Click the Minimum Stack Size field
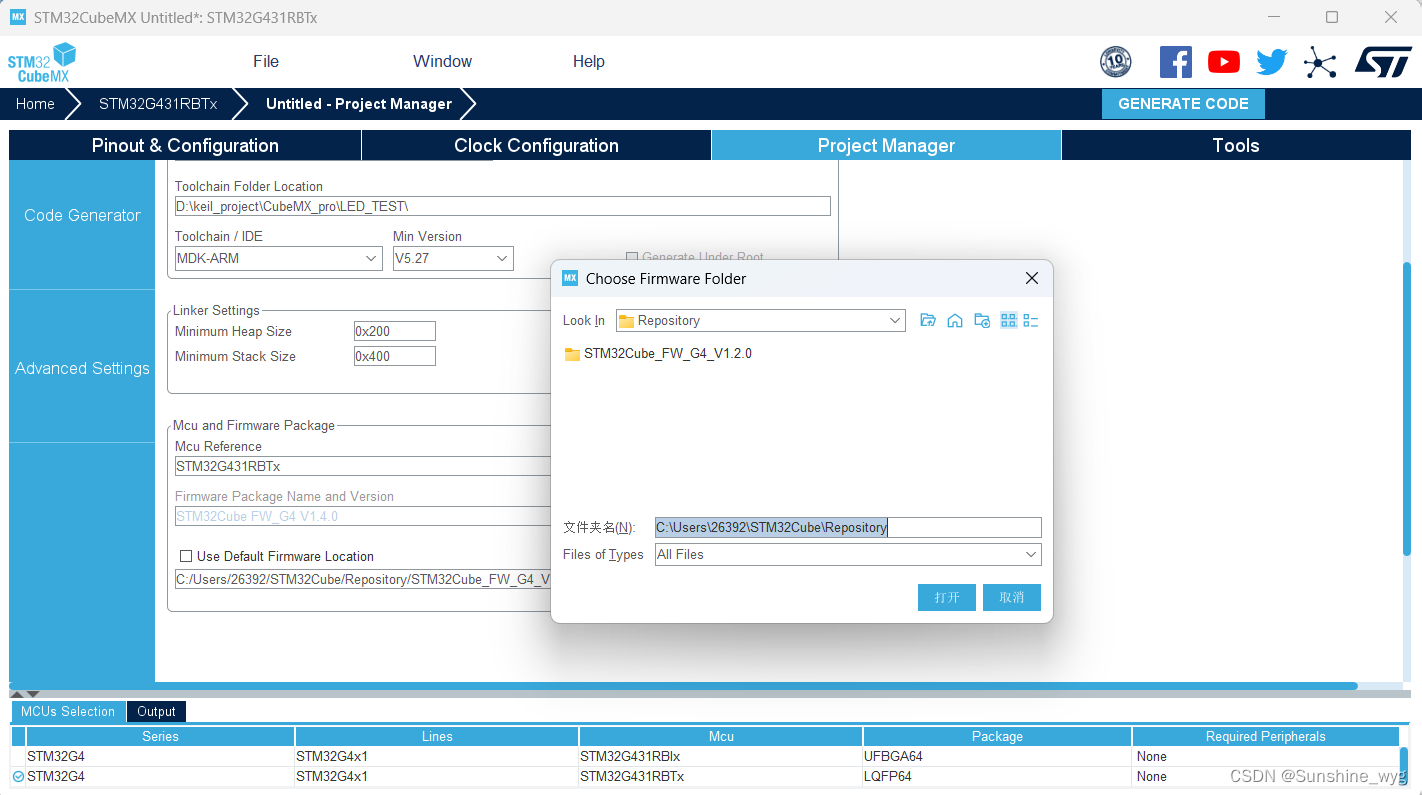Screen dimensions: 1422x795 pos(395,356)
